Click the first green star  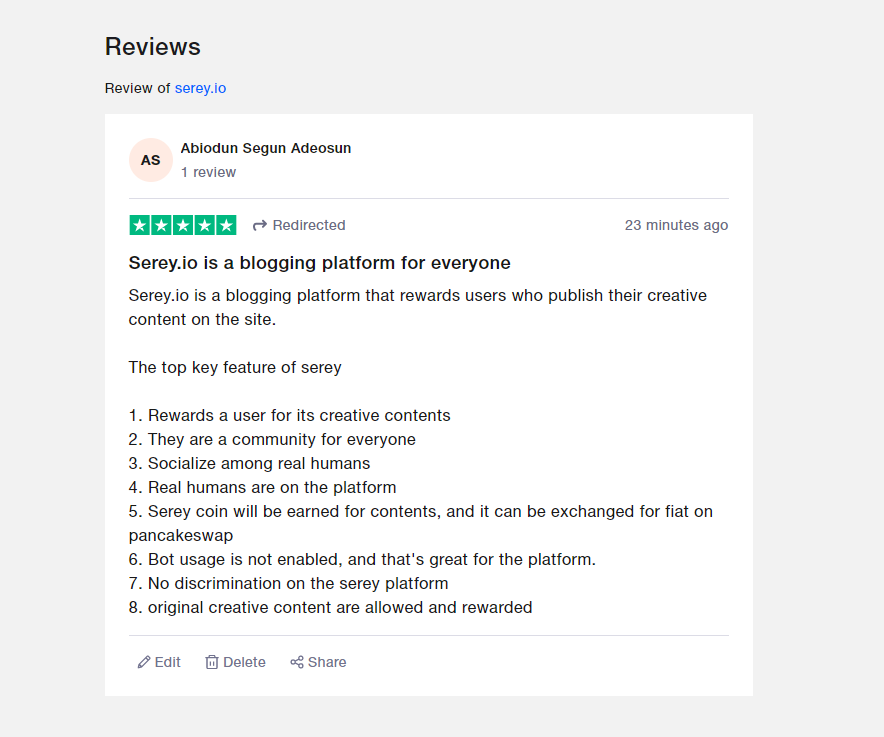coord(140,226)
